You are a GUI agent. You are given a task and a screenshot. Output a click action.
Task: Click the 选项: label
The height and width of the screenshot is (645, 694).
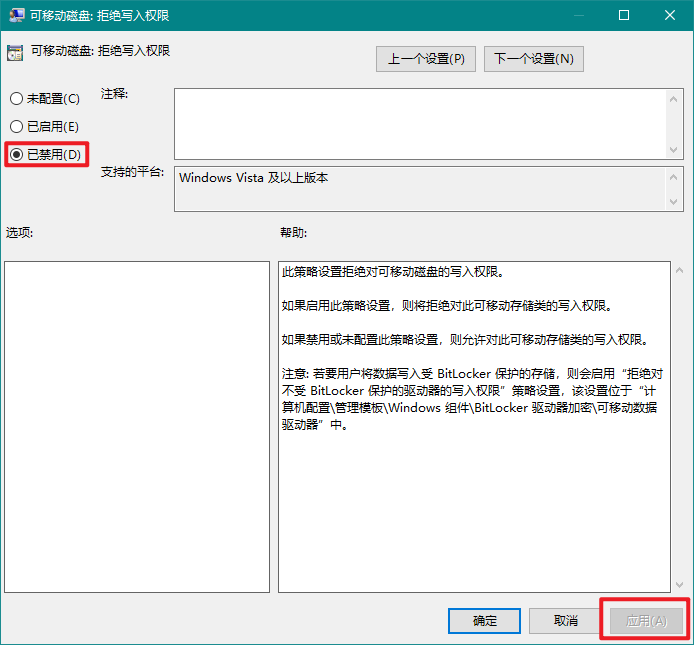point(19,232)
